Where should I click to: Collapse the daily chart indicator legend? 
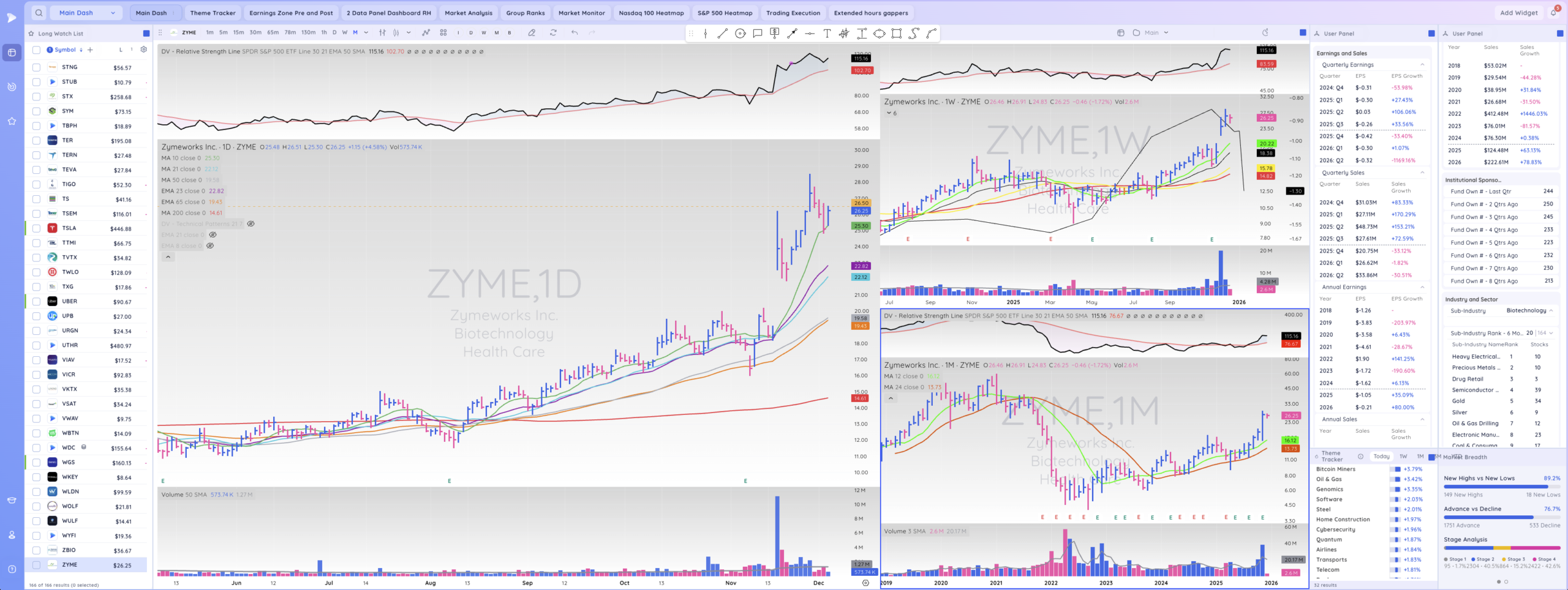(168, 257)
